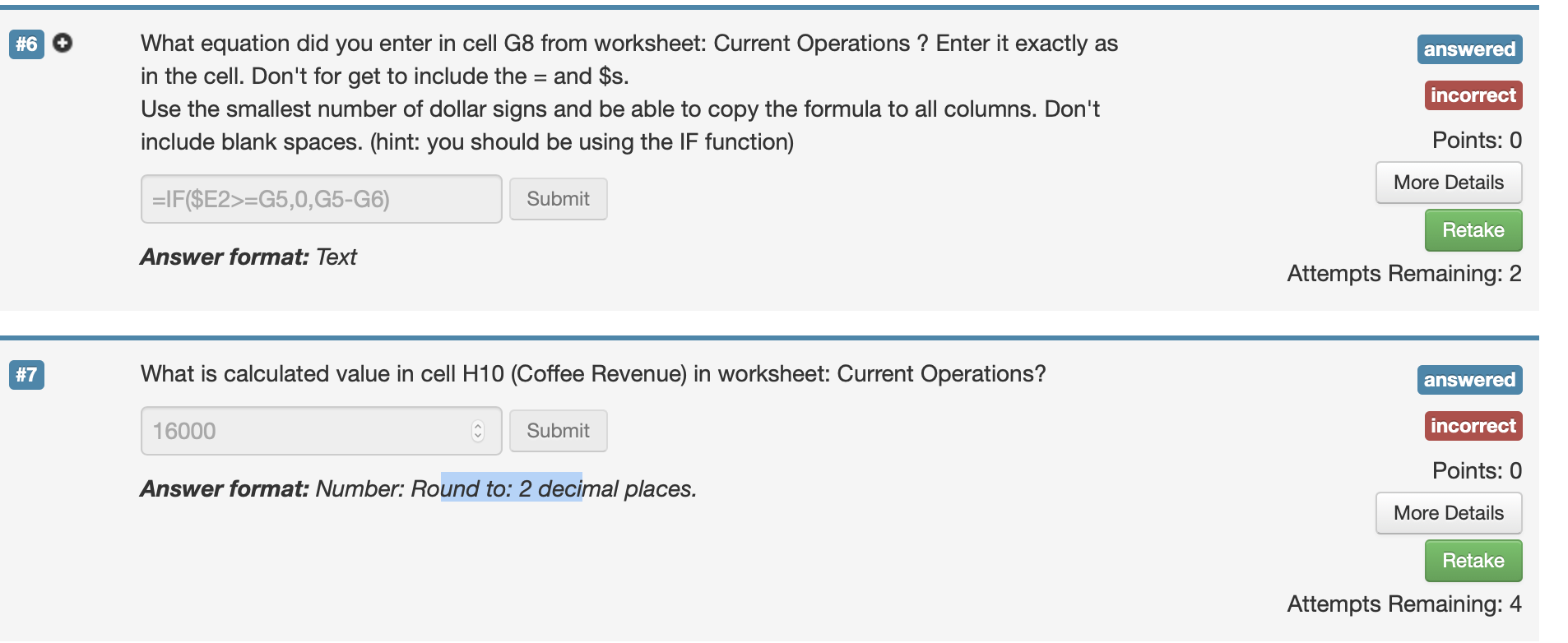Click the answered badge on question 6
The height and width of the screenshot is (643, 1568).
[1469, 49]
